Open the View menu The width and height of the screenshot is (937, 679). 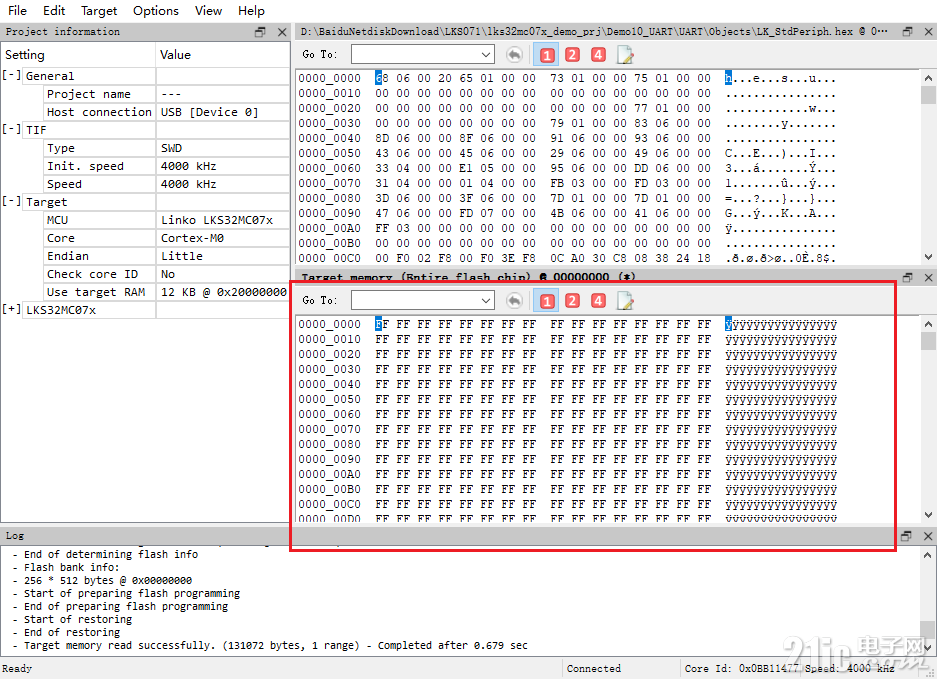[x=208, y=11]
